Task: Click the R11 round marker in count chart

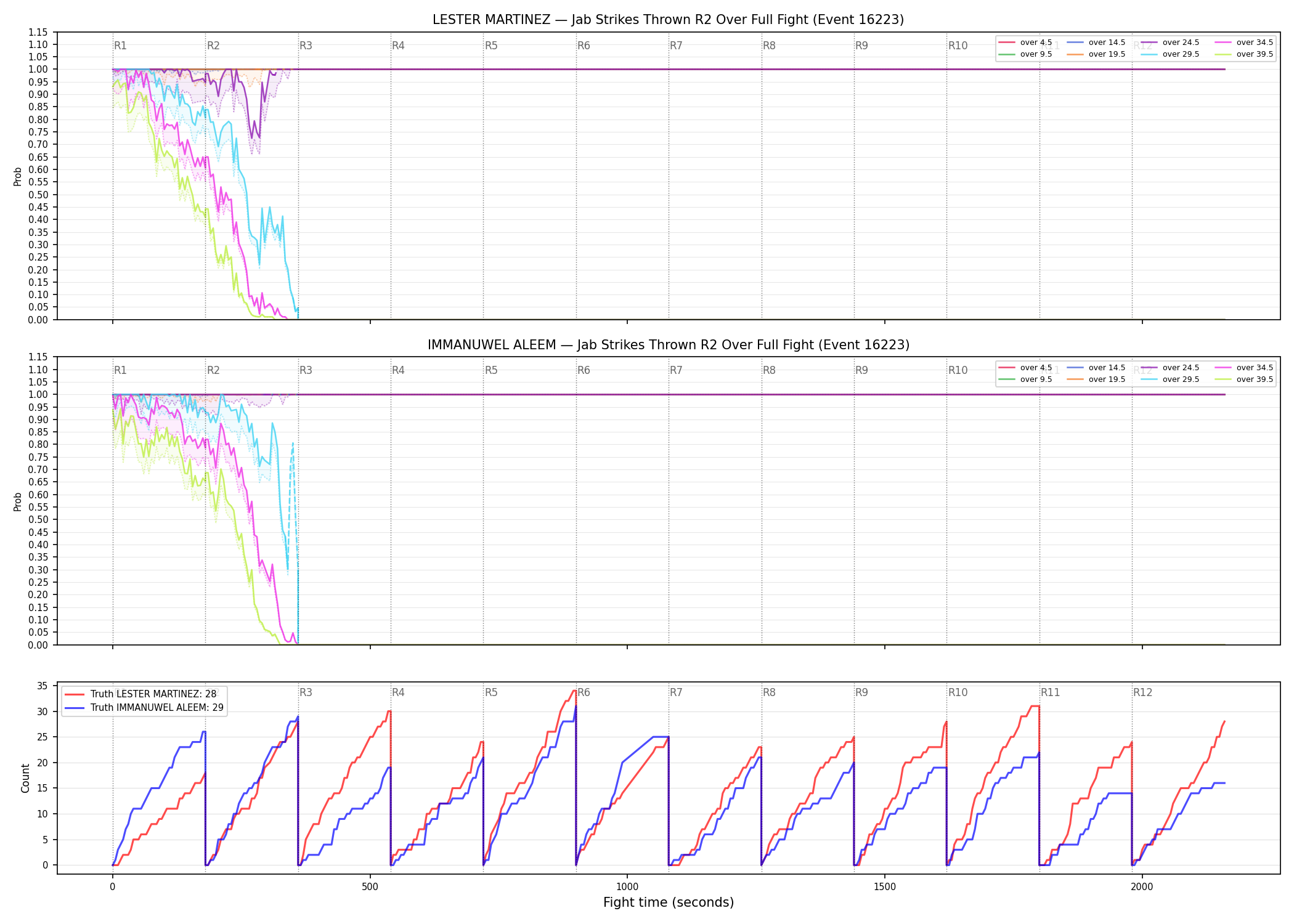Action: (x=1051, y=692)
